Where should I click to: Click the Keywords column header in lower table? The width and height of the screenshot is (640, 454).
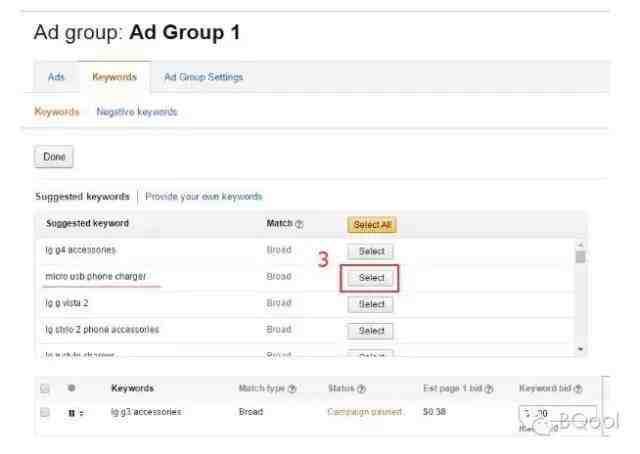click(x=132, y=388)
